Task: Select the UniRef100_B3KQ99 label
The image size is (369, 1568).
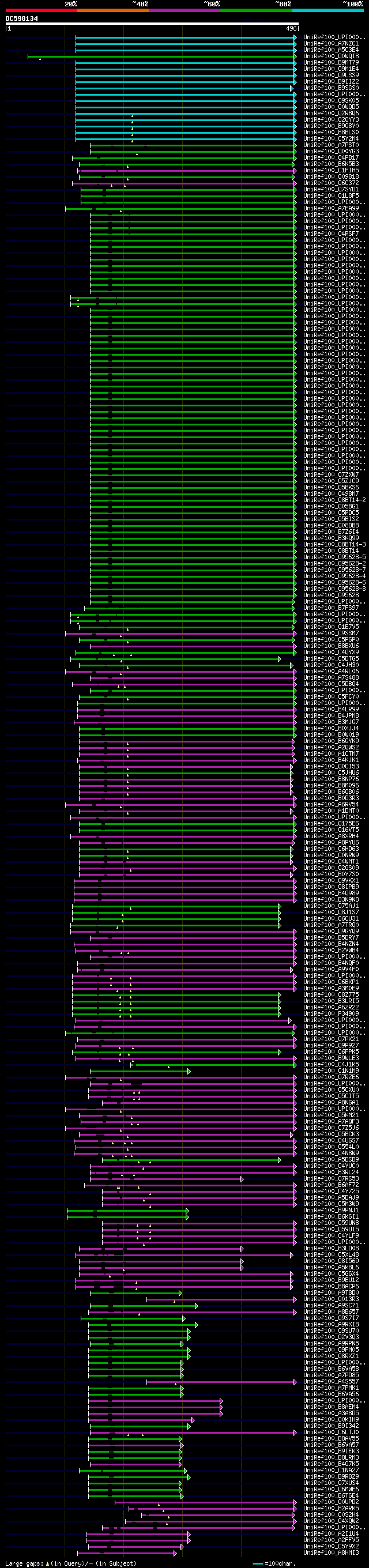Action: coord(332,537)
